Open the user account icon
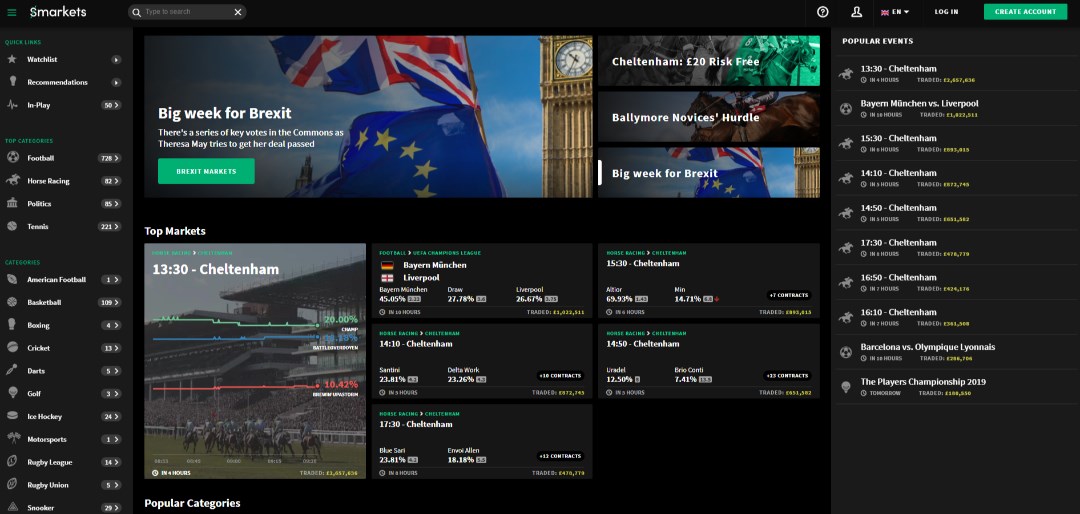This screenshot has width=1080, height=514. pos(856,12)
